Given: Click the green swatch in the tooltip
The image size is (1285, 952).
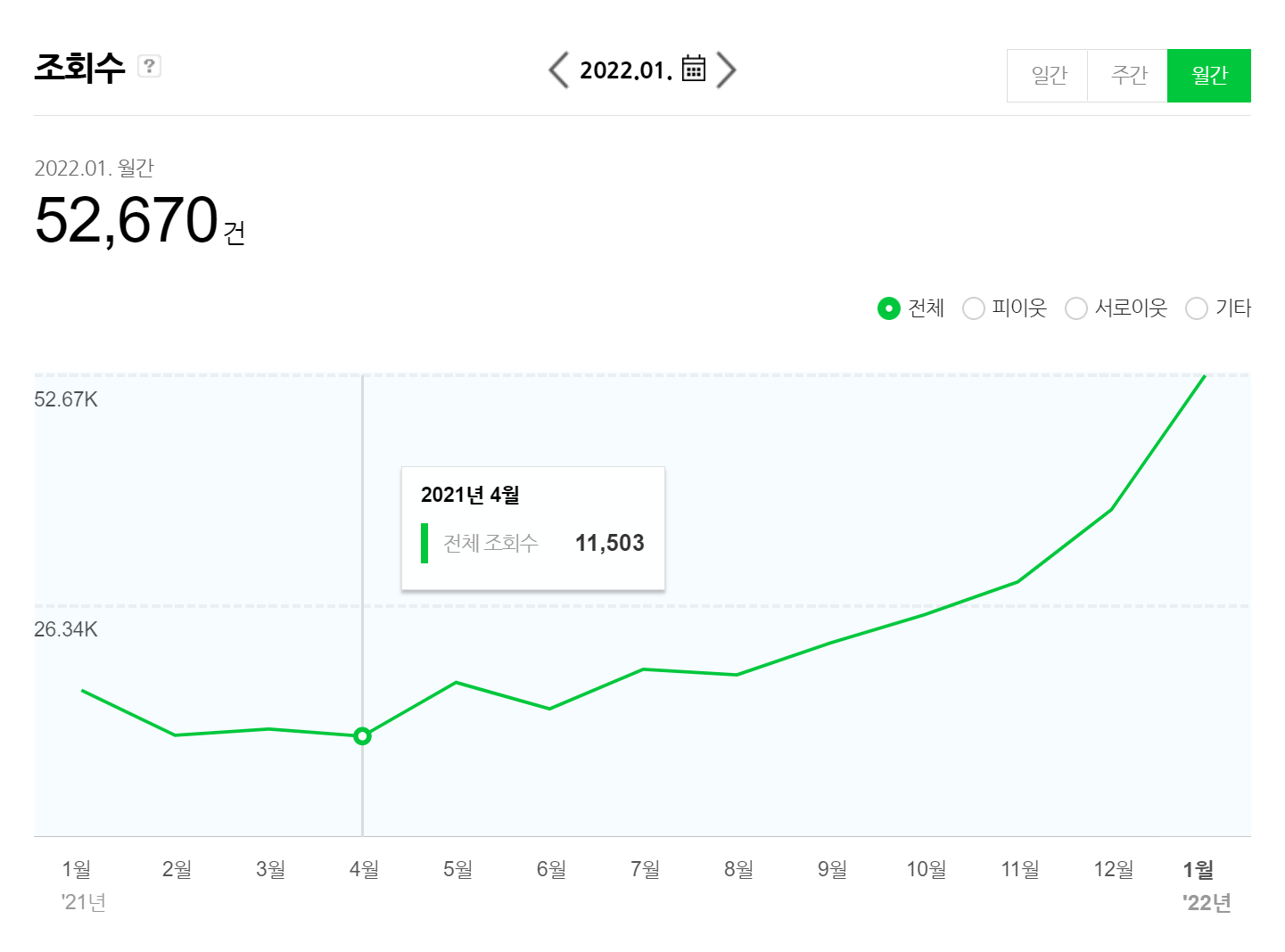Looking at the screenshot, I should click(x=424, y=543).
